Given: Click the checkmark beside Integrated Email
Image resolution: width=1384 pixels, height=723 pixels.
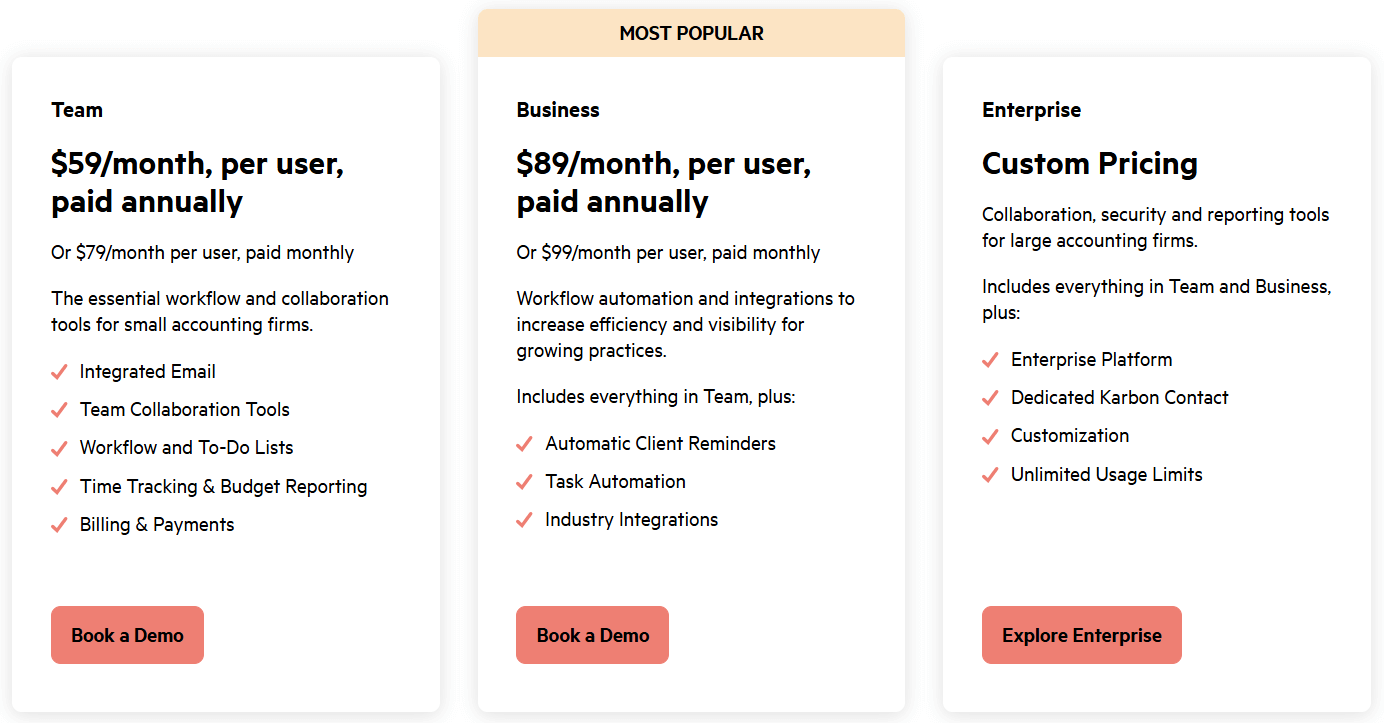Looking at the screenshot, I should tap(59, 372).
